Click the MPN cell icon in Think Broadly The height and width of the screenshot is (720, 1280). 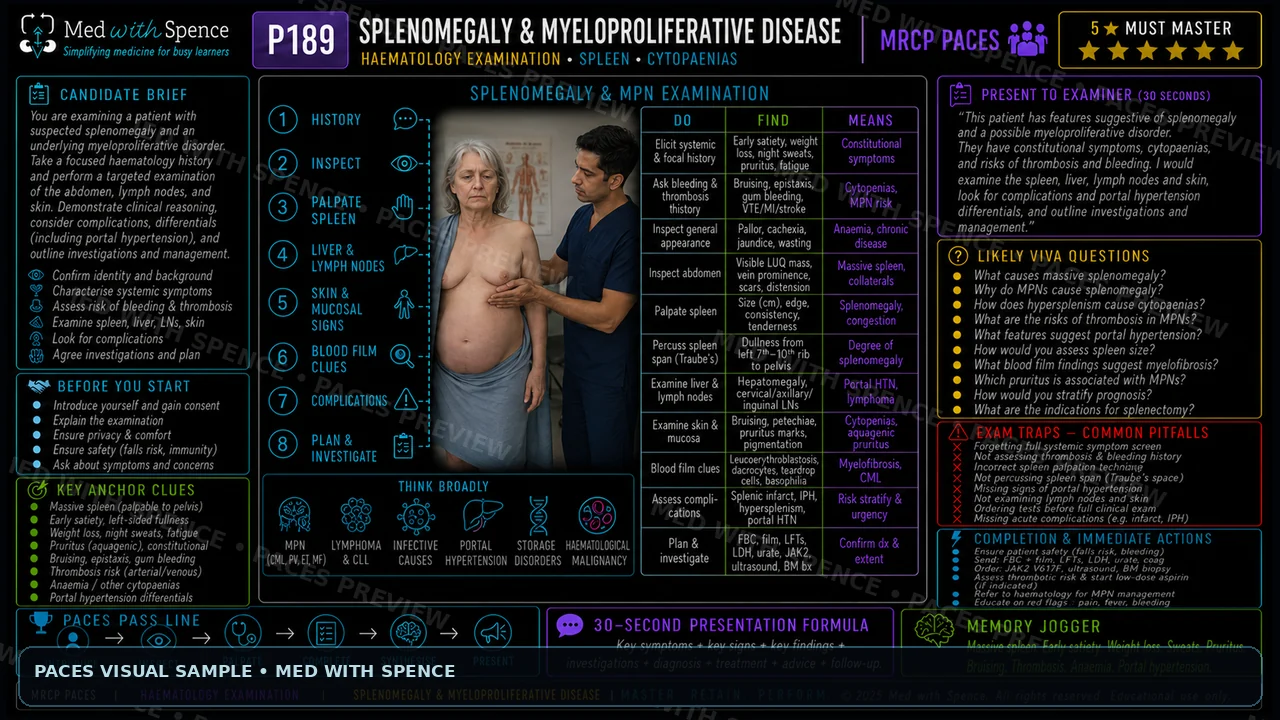(295, 516)
